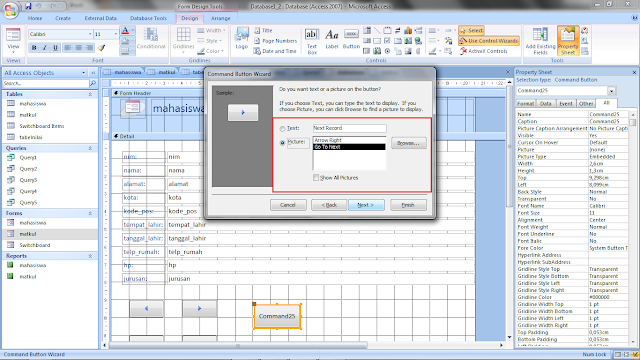Image resolution: width=640 pixels, height=360 pixels.
Task: Click the fill color bucket icon
Action: (125, 41)
